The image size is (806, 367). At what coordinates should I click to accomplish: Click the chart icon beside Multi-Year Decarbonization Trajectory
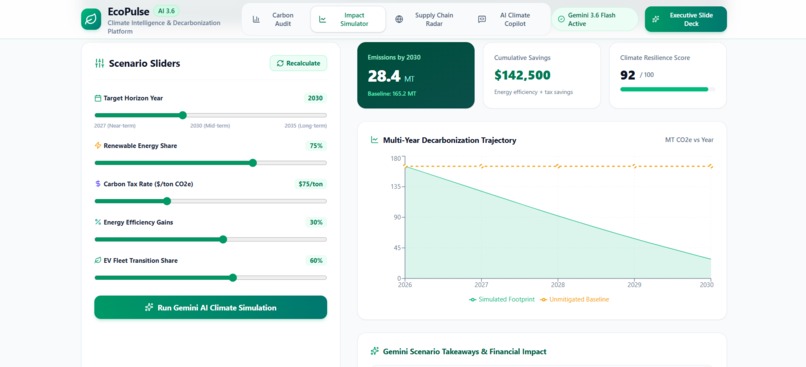(x=374, y=140)
